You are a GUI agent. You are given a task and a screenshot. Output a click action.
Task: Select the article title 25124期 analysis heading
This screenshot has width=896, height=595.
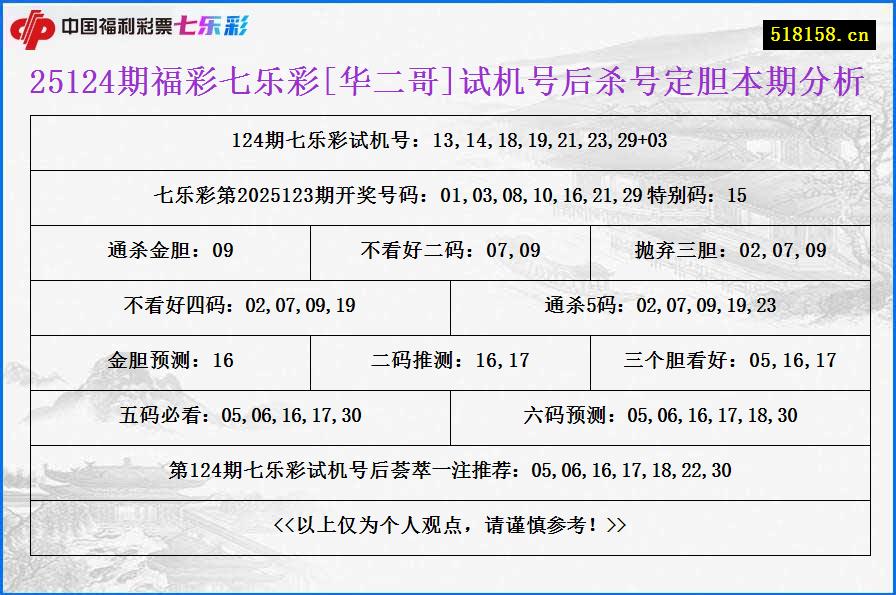pyautogui.click(x=448, y=85)
